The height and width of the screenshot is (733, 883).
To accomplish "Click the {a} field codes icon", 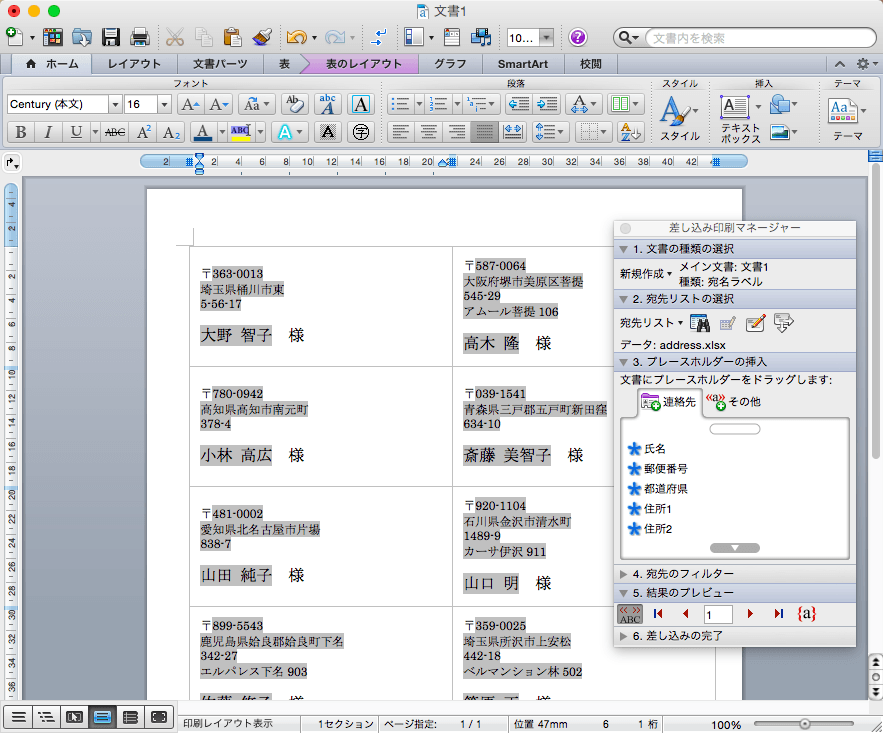I will [x=806, y=613].
